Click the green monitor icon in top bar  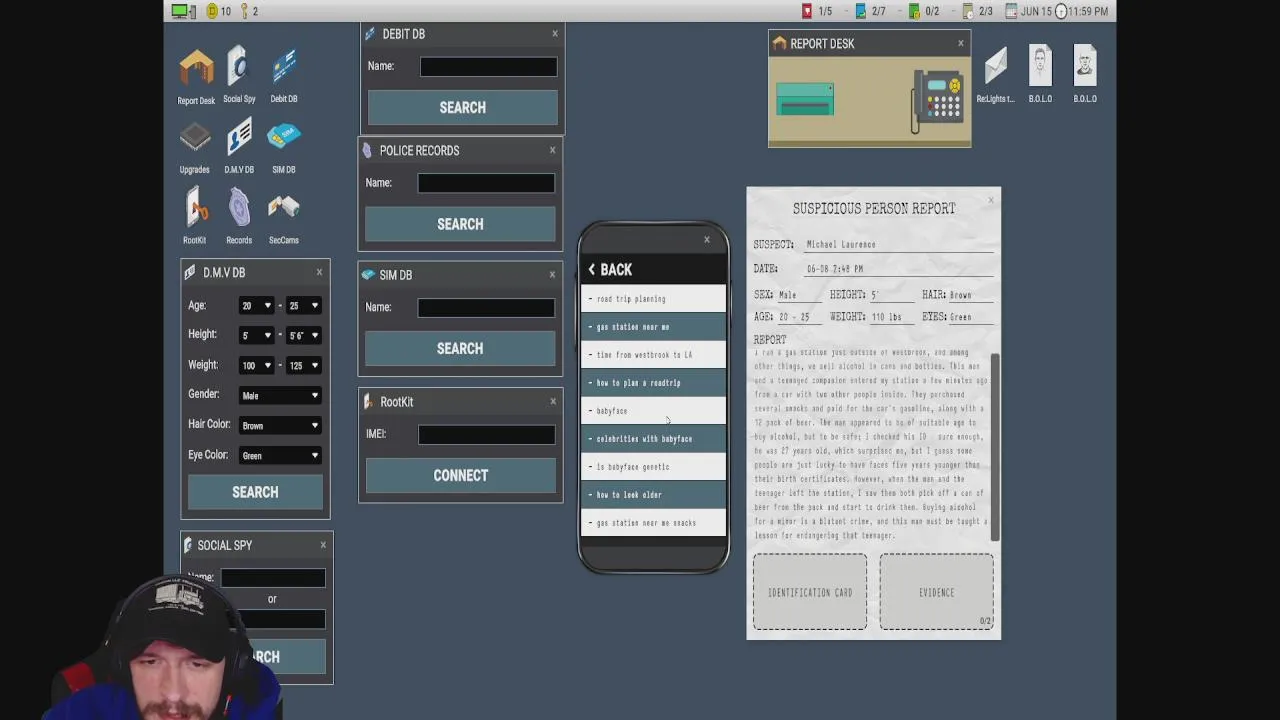[x=184, y=11]
